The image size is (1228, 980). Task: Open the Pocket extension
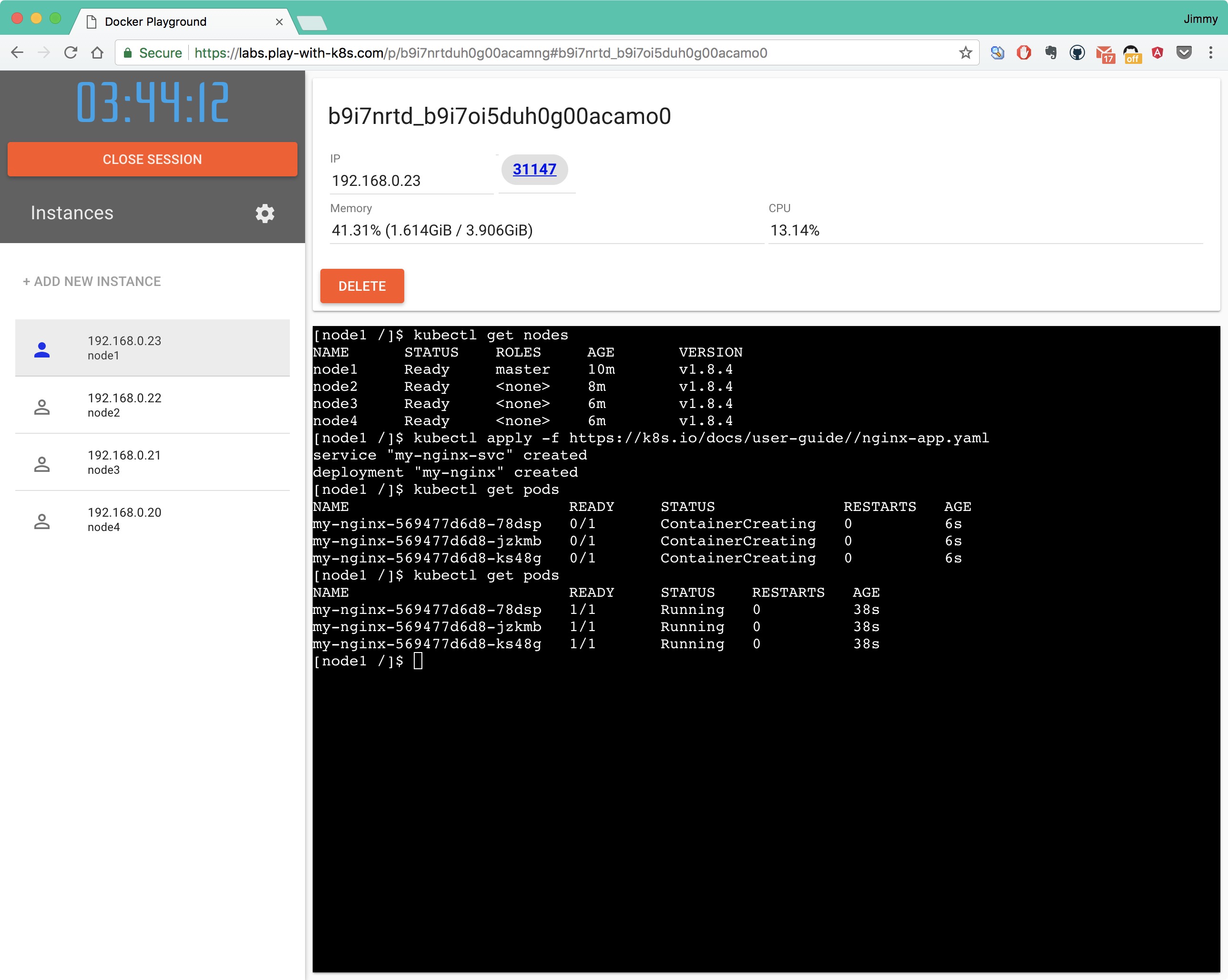coord(1185,52)
